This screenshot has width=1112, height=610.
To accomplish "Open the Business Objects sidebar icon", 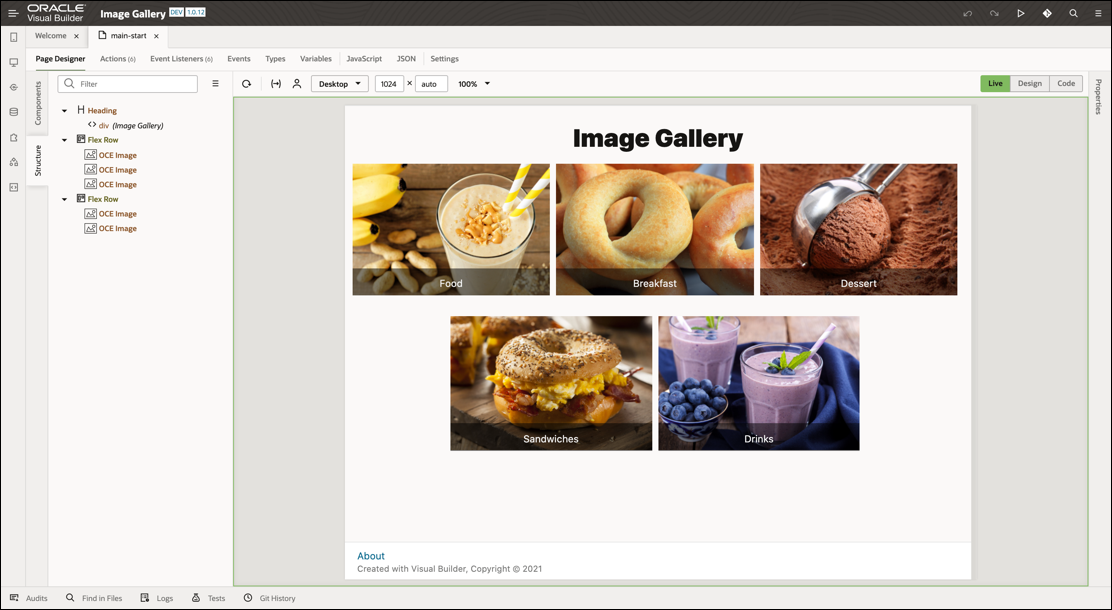I will coord(13,112).
